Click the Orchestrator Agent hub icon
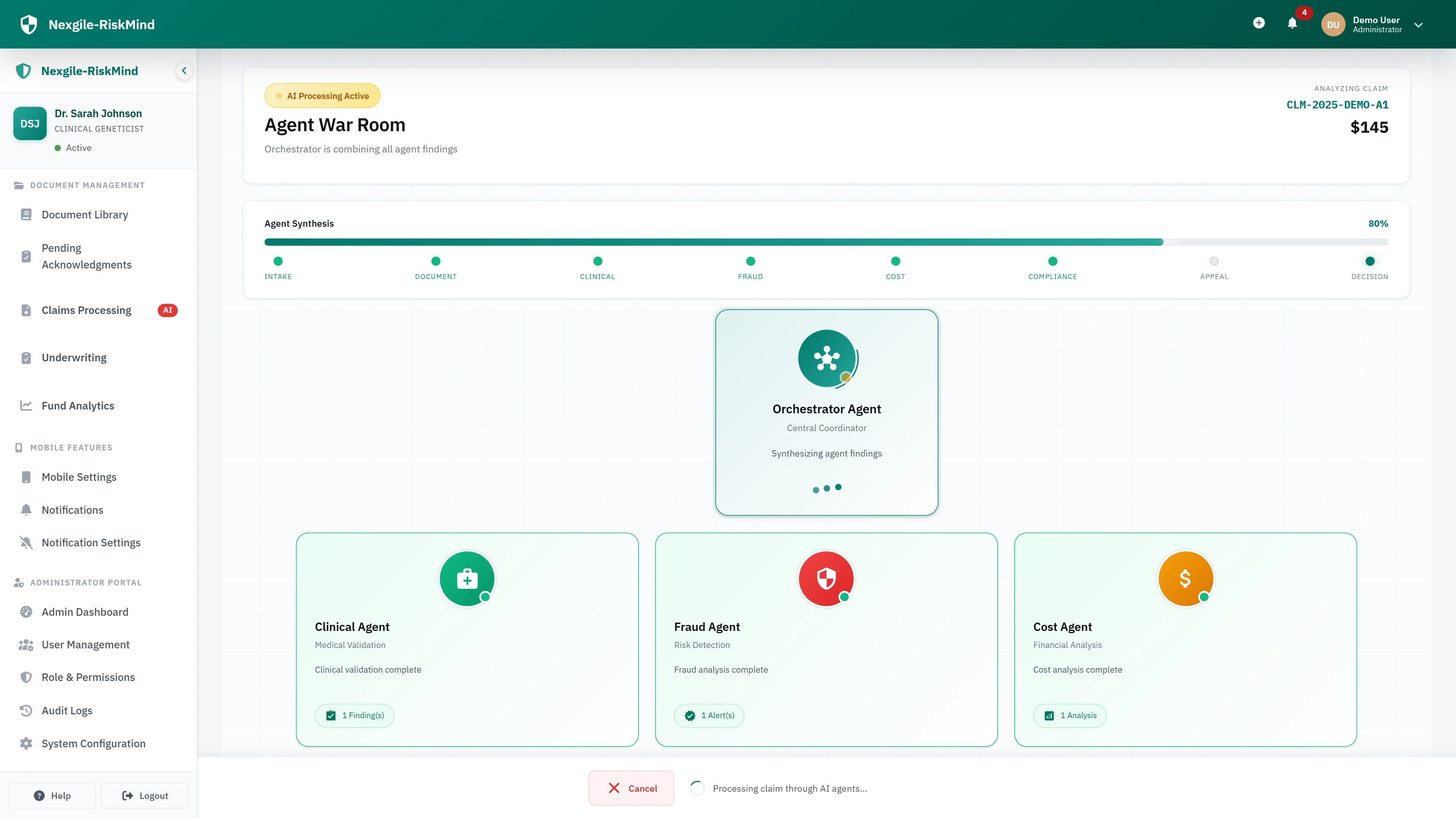The height and width of the screenshot is (819, 1456). pyautogui.click(x=826, y=358)
